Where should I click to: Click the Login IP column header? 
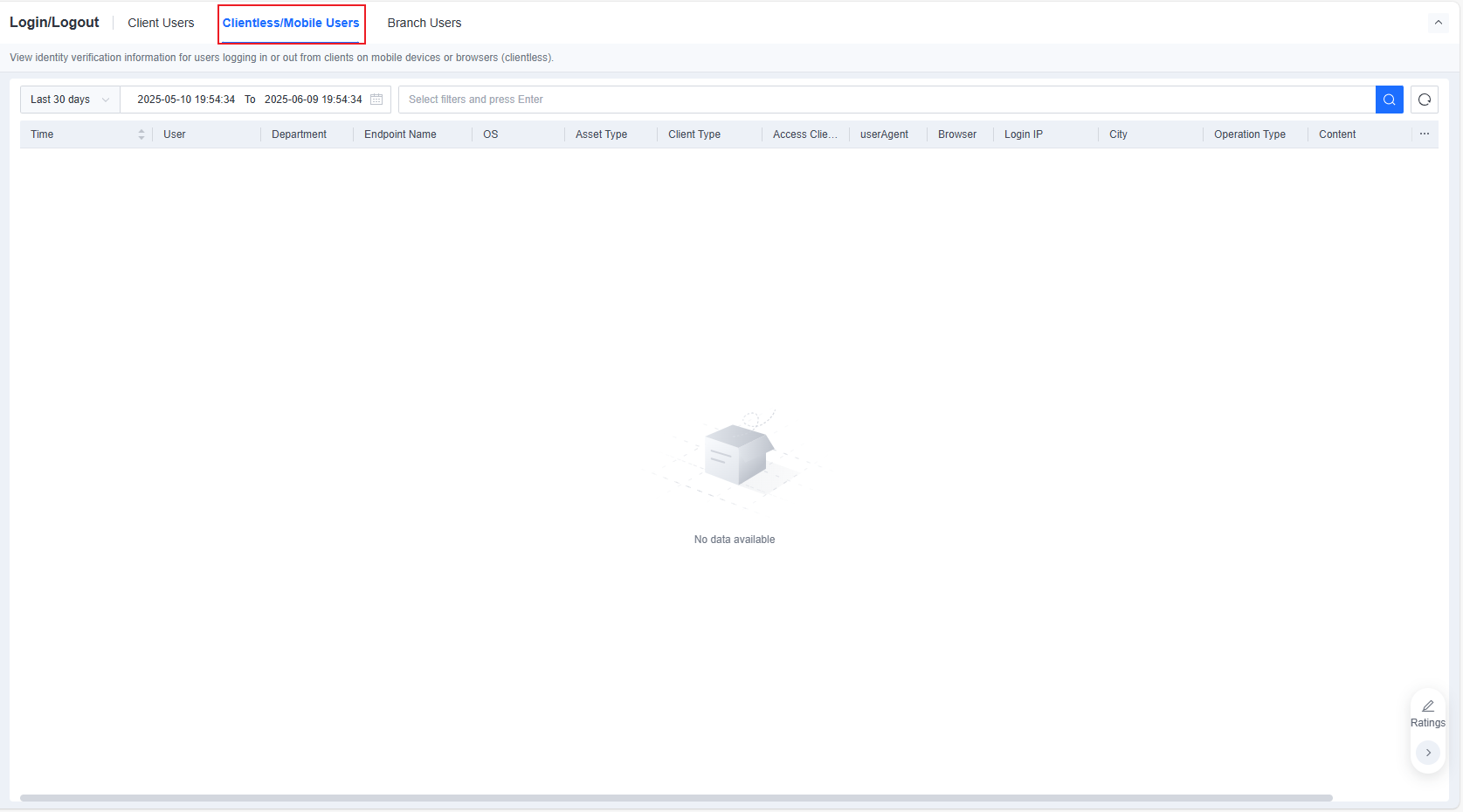click(x=1024, y=134)
